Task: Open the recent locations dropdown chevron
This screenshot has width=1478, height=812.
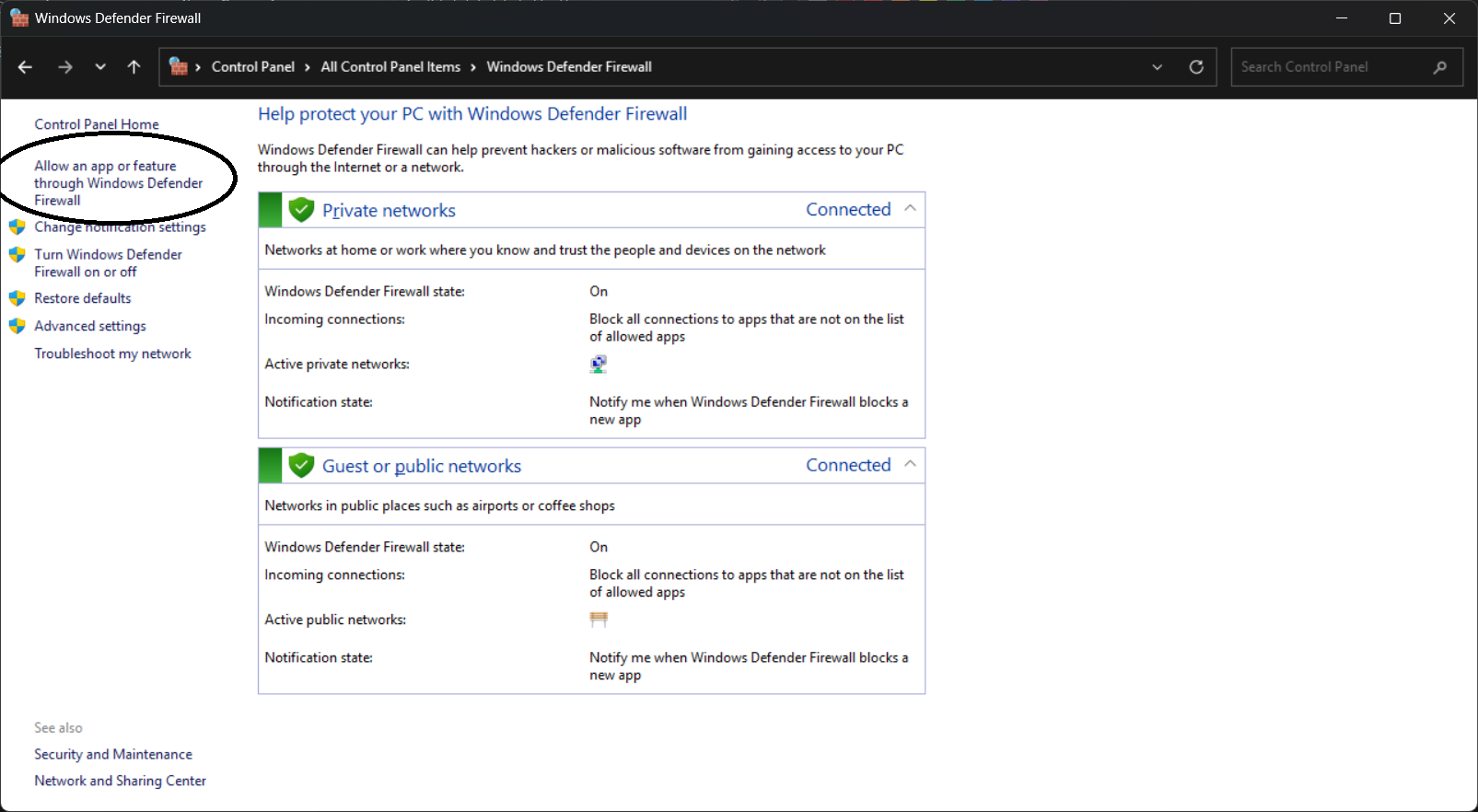Action: 100,67
